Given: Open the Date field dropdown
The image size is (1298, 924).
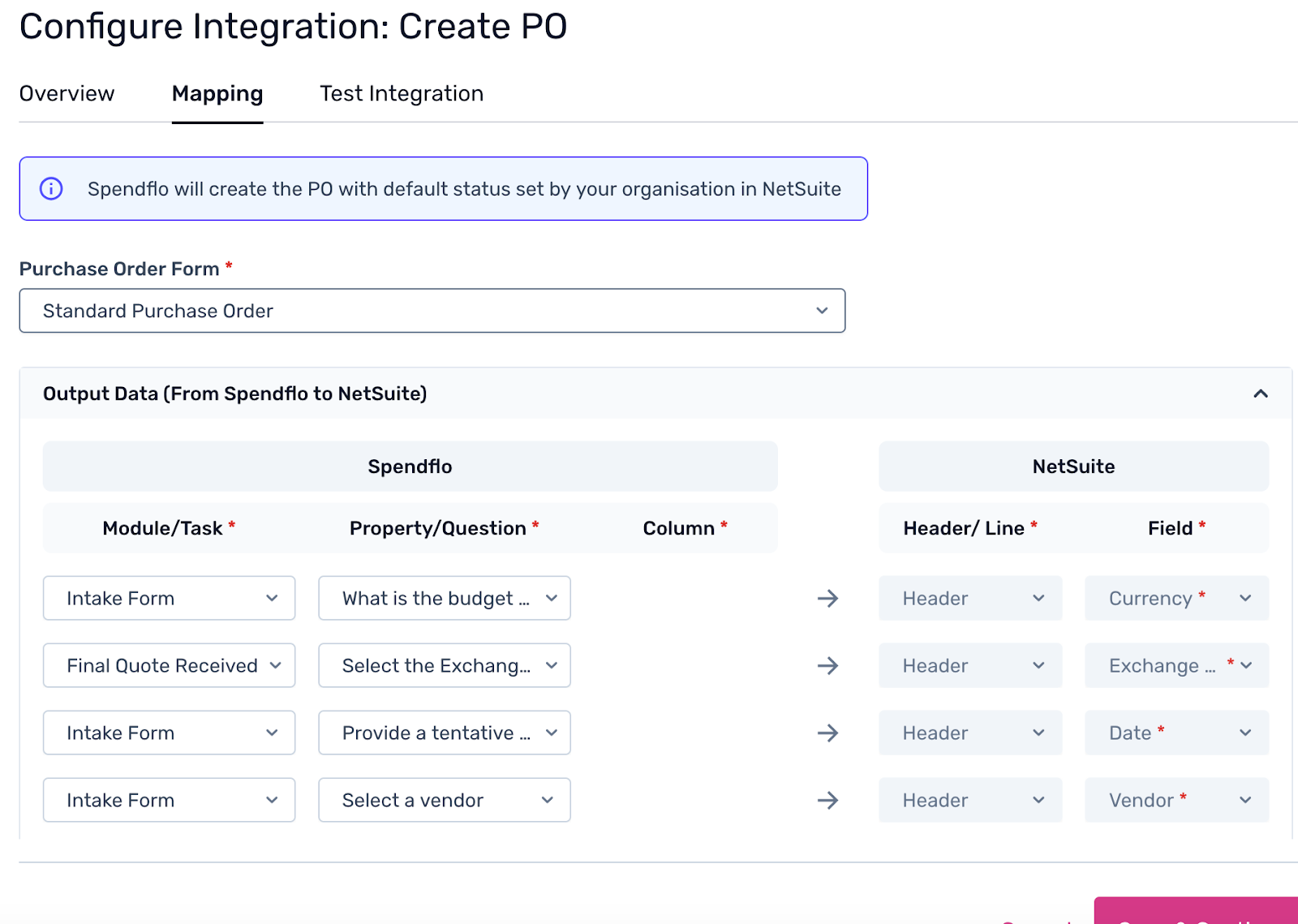Looking at the screenshot, I should pos(1176,733).
